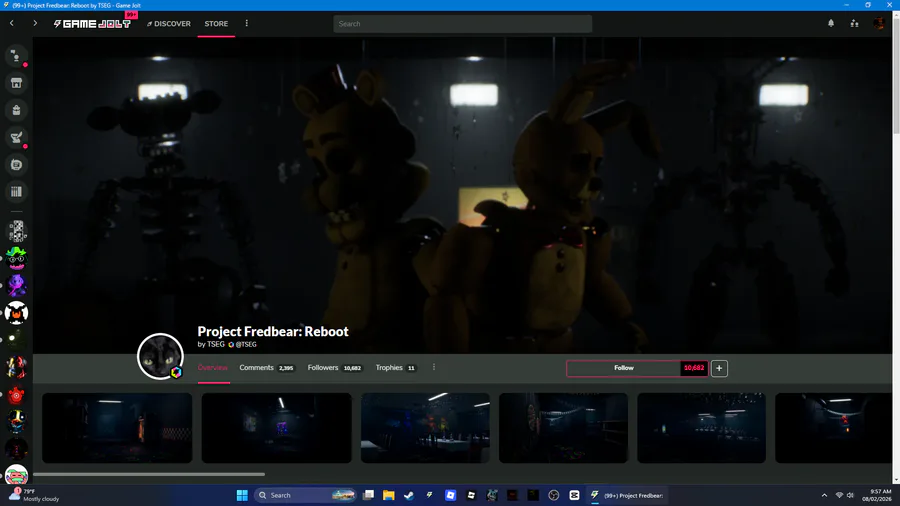Click the Game Jolt logo
The height and width of the screenshot is (506, 900).
click(92, 24)
